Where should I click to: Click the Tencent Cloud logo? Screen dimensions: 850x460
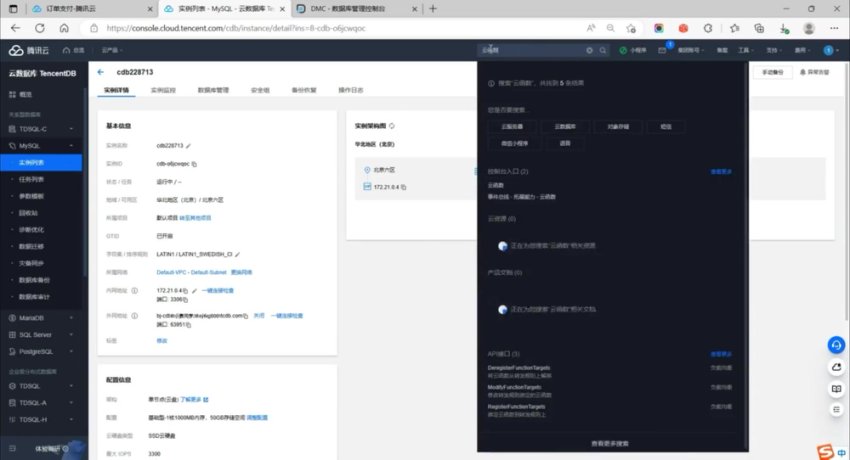(x=29, y=50)
